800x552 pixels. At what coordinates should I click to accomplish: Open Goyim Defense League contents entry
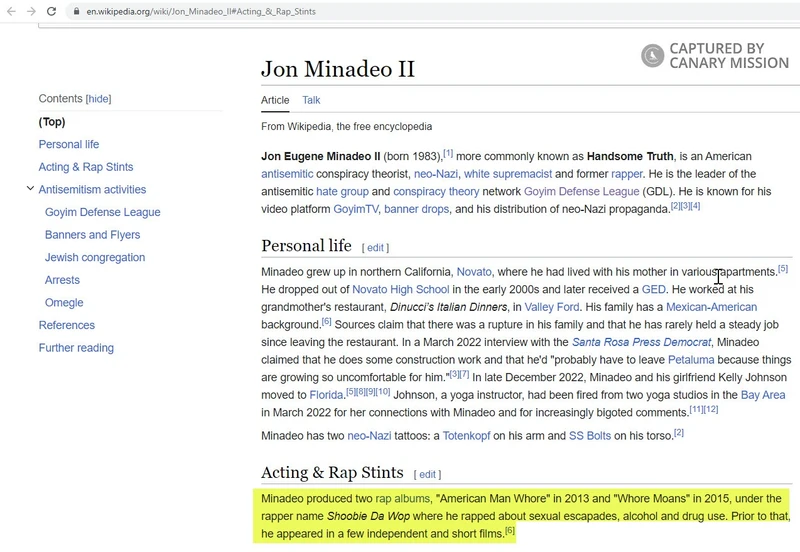103,212
